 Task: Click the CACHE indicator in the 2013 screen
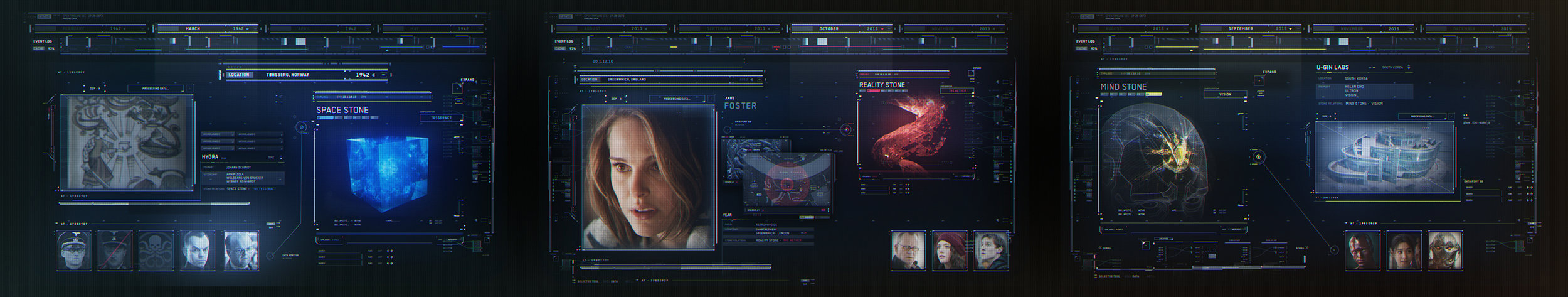tap(565, 48)
